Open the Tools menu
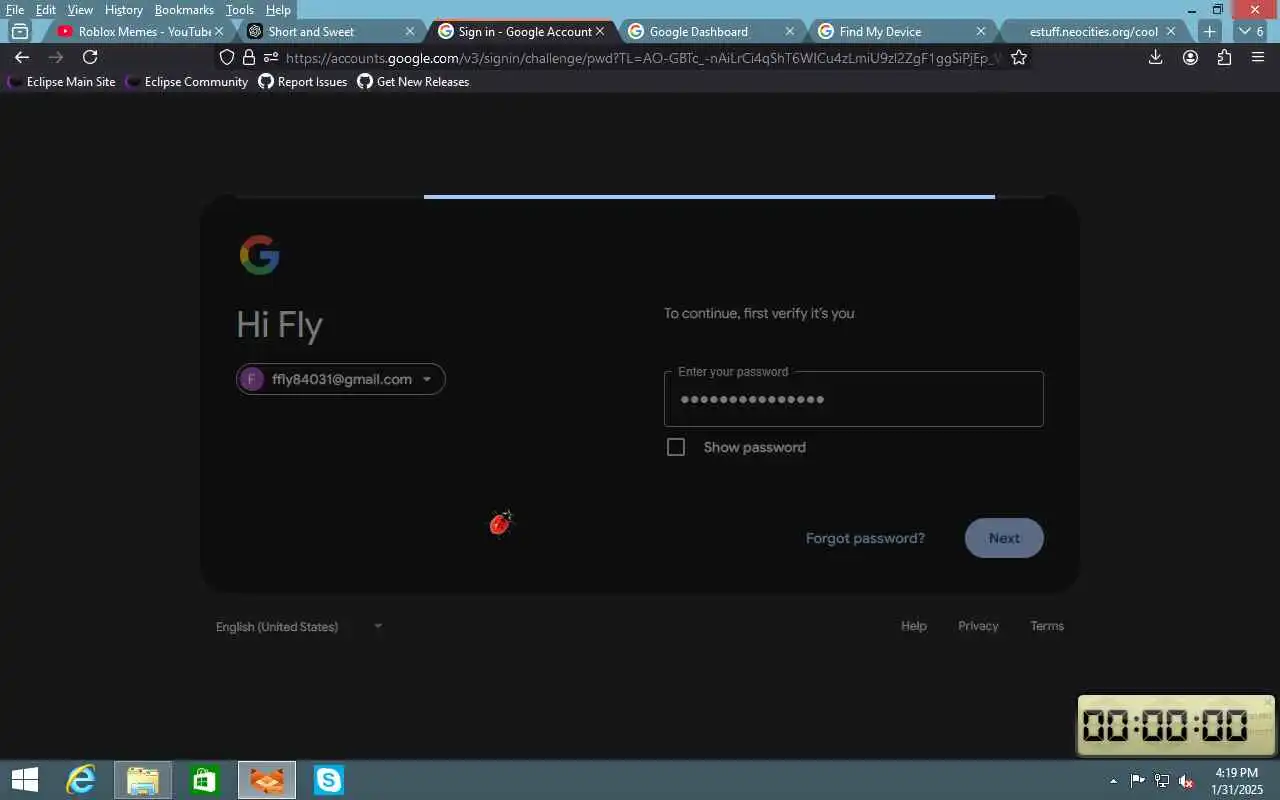Viewport: 1280px width, 800px height. coord(240,10)
